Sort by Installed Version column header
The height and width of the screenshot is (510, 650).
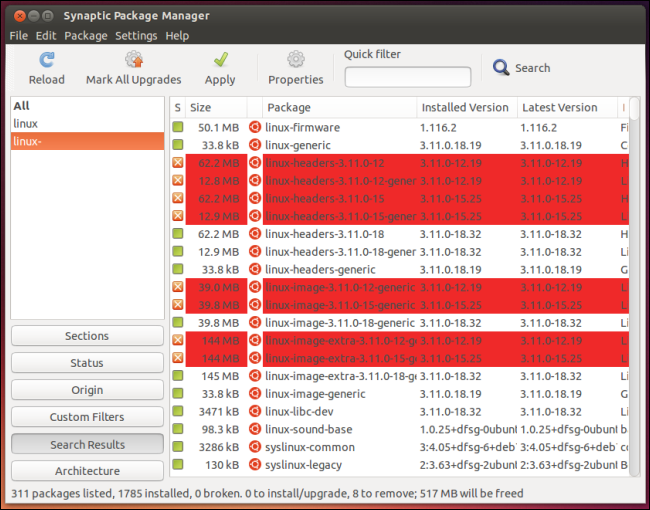(465, 107)
